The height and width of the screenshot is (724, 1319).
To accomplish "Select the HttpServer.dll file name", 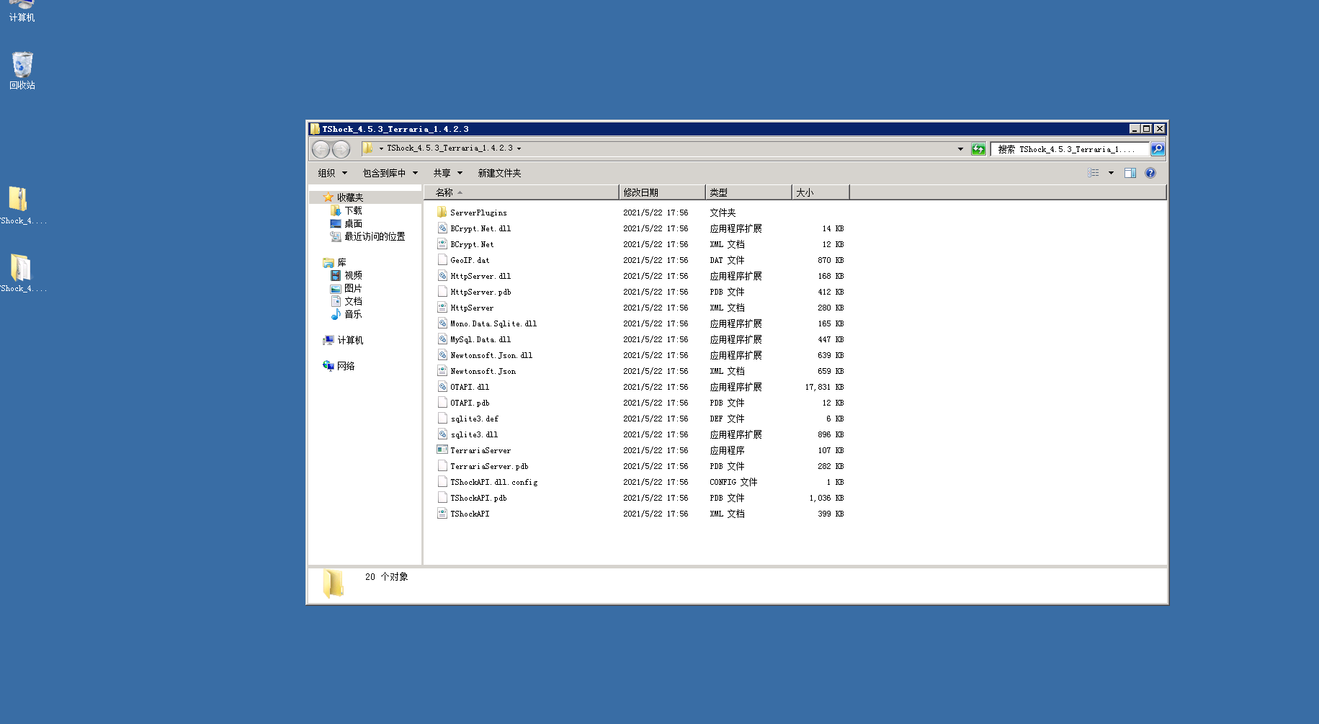I will coord(480,276).
